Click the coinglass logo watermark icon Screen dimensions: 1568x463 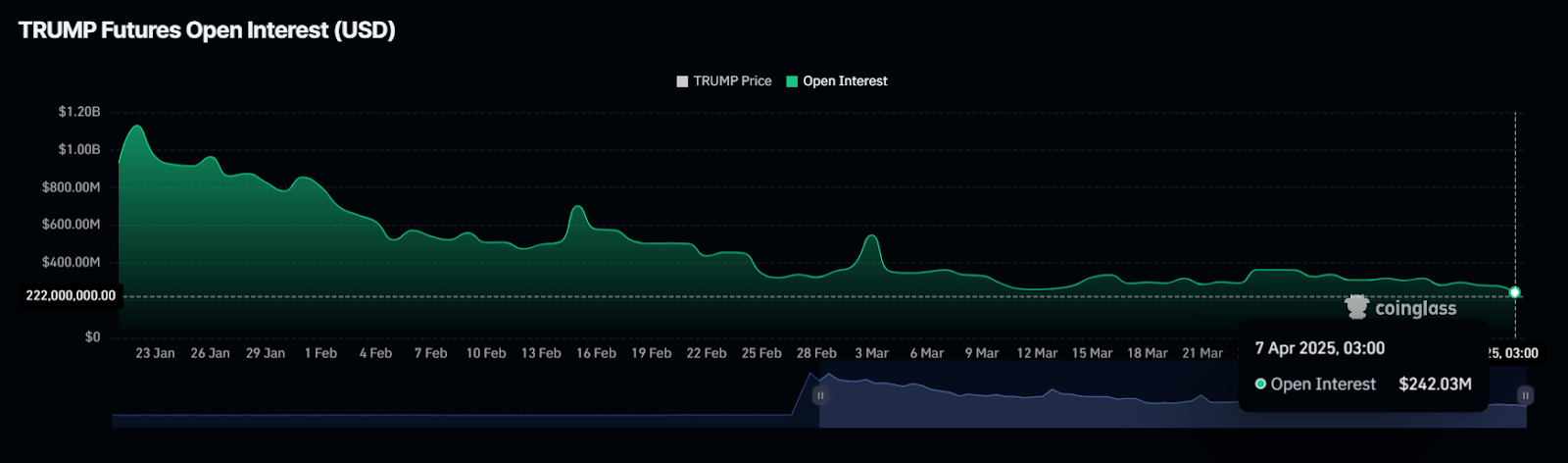(1356, 307)
